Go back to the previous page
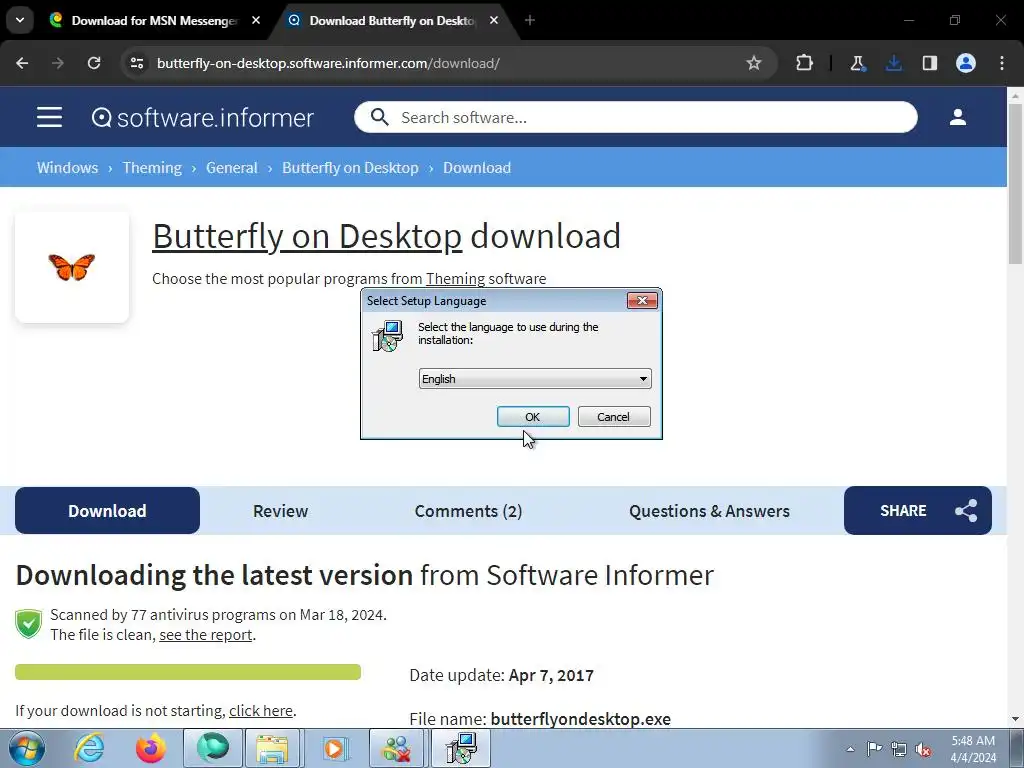Screen dimensions: 1024x768 tap(22, 63)
